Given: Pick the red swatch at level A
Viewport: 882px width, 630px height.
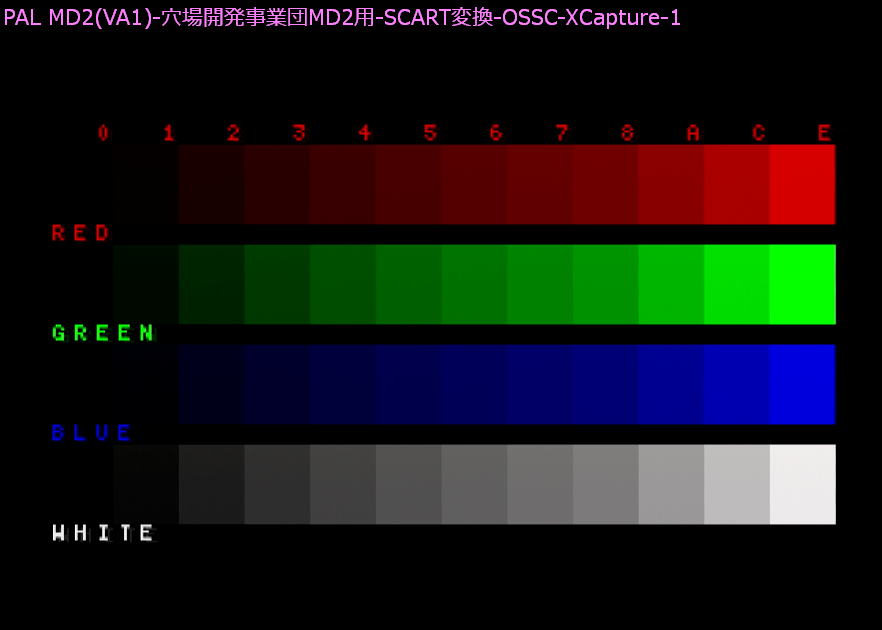Looking at the screenshot, I should click(x=671, y=184).
